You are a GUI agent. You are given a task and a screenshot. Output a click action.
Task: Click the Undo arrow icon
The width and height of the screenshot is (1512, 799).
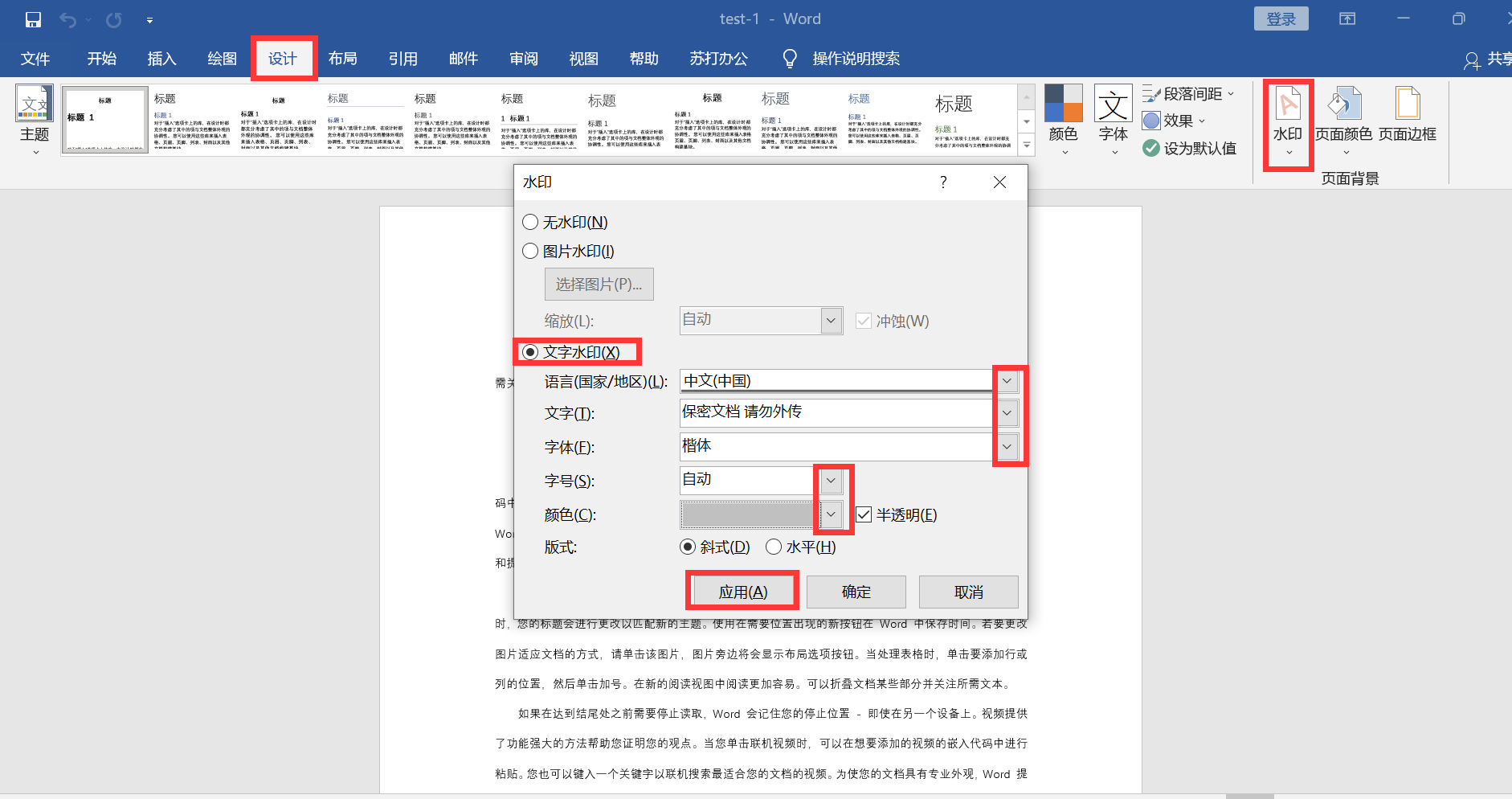pos(67,19)
